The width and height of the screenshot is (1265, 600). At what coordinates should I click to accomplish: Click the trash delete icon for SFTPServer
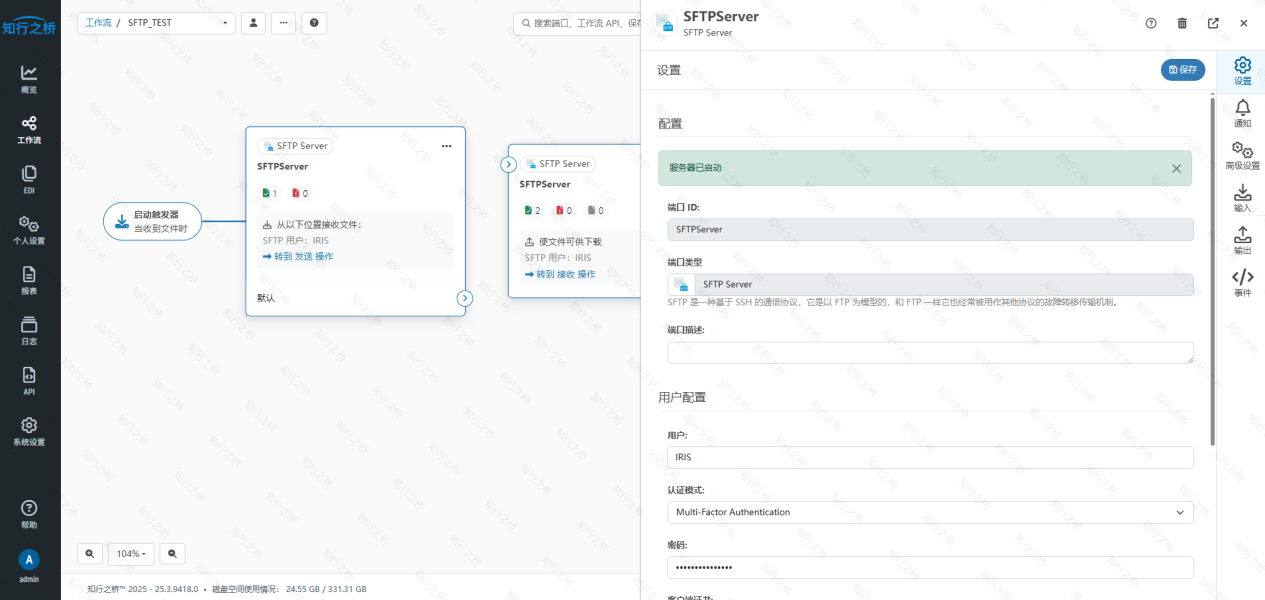click(x=1182, y=23)
